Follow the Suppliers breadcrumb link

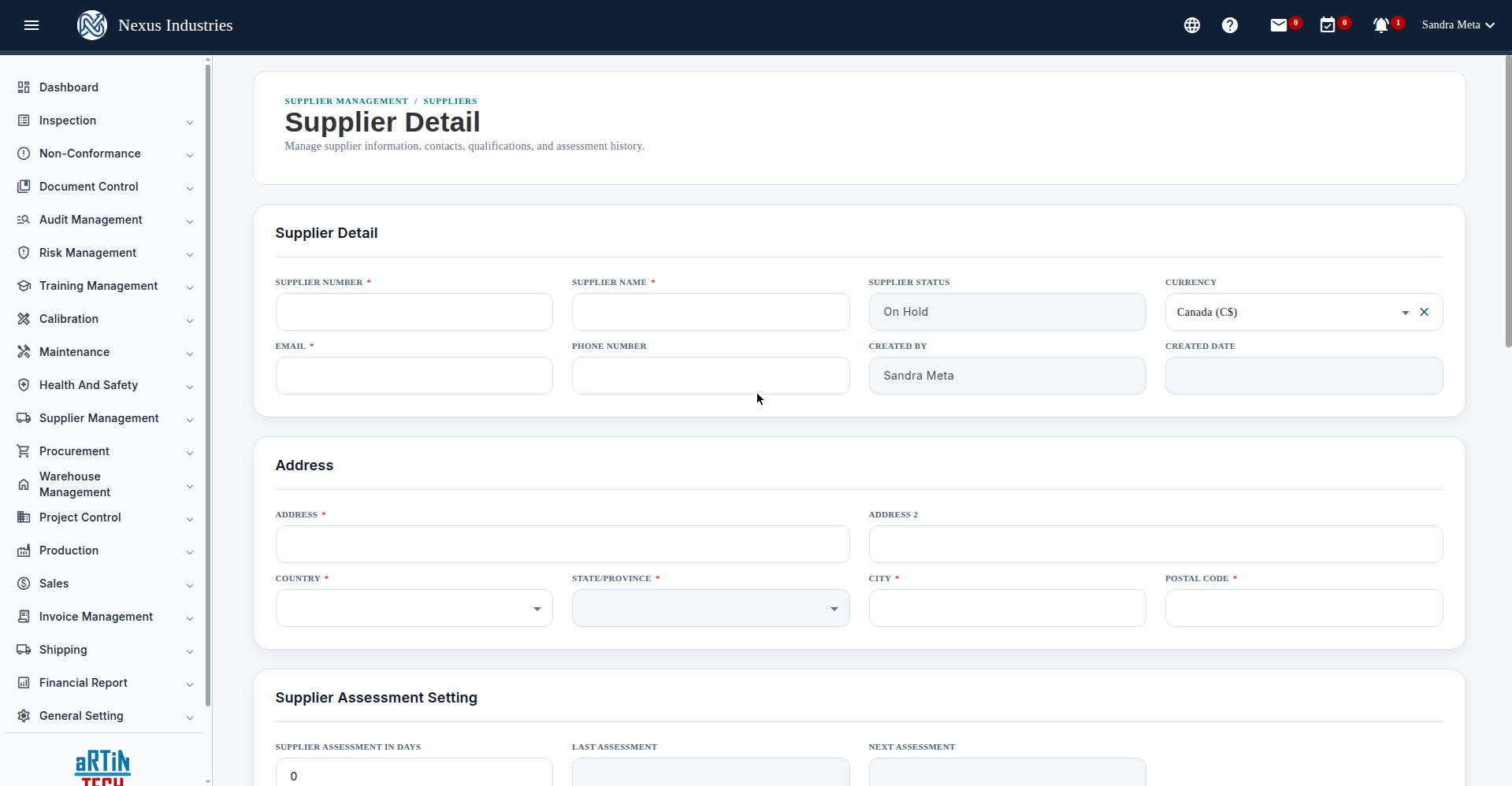[x=450, y=101]
